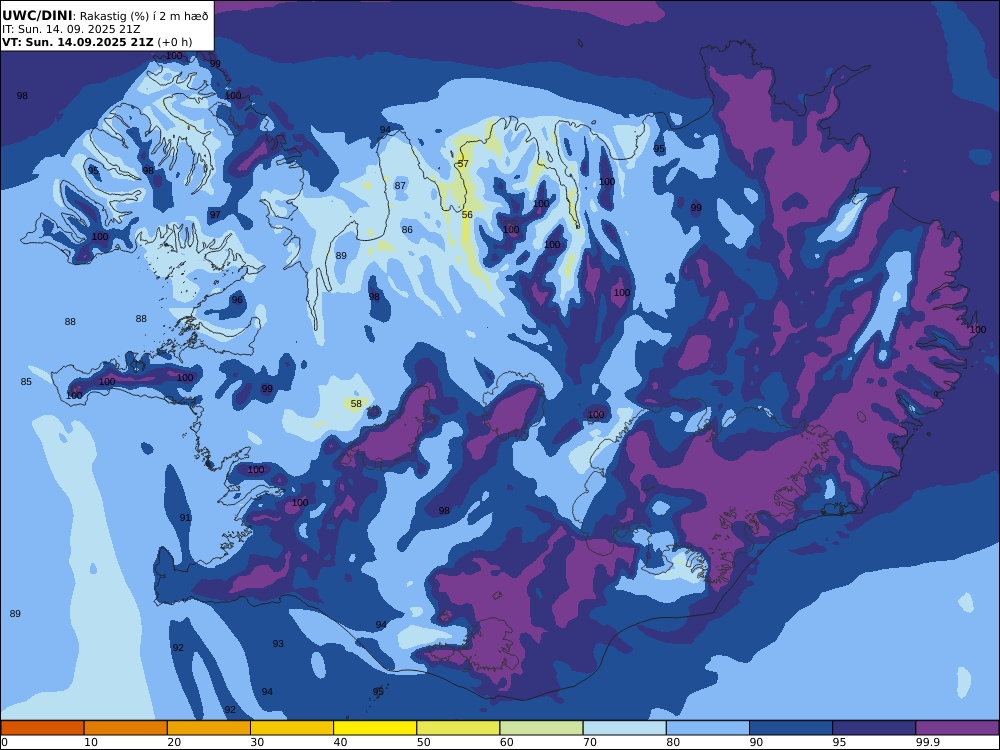Select the bright yellow 40–50 legend swatch
Screen dimensions: 1000x750
coord(375,728)
